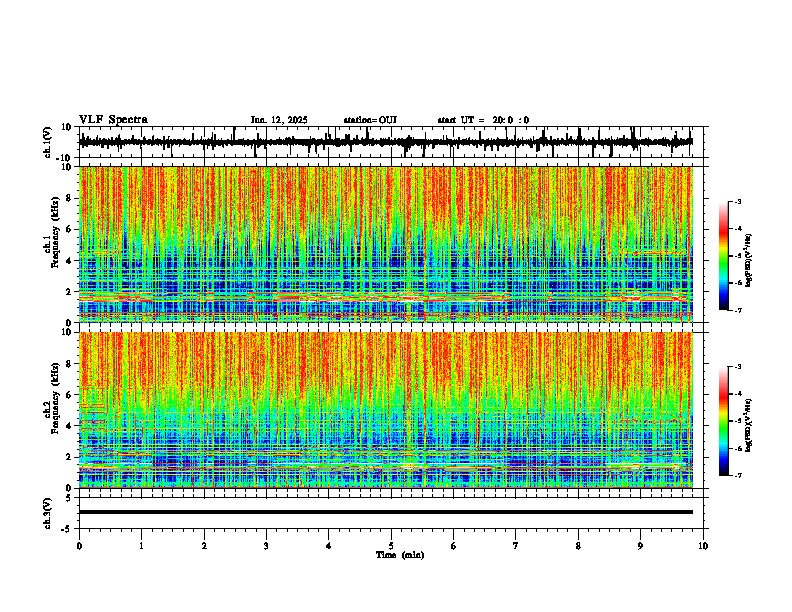Click the "-3" label on ch.2 color bar
This screenshot has height=612, width=792.
click(x=737, y=367)
